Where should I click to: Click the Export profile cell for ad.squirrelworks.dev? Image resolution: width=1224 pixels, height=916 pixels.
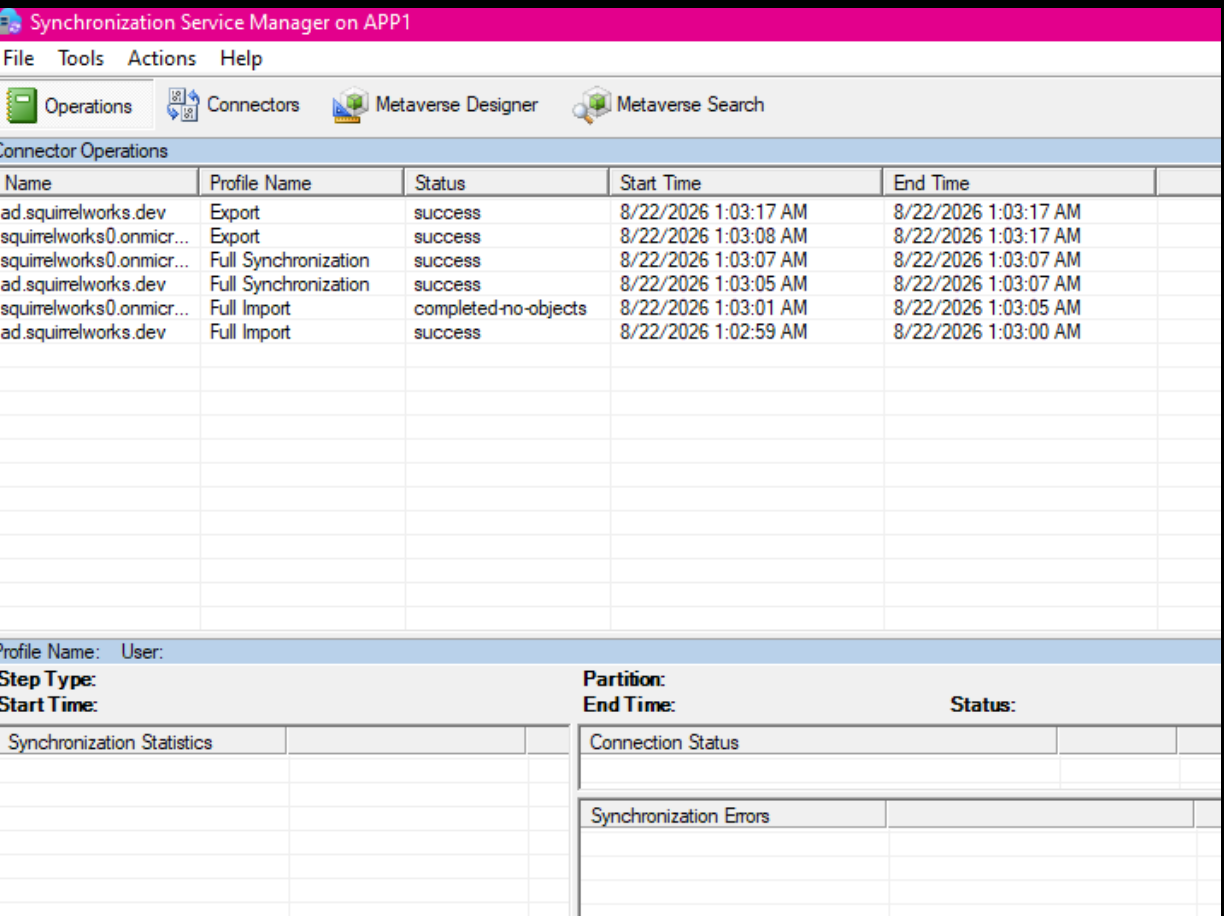click(x=235, y=212)
